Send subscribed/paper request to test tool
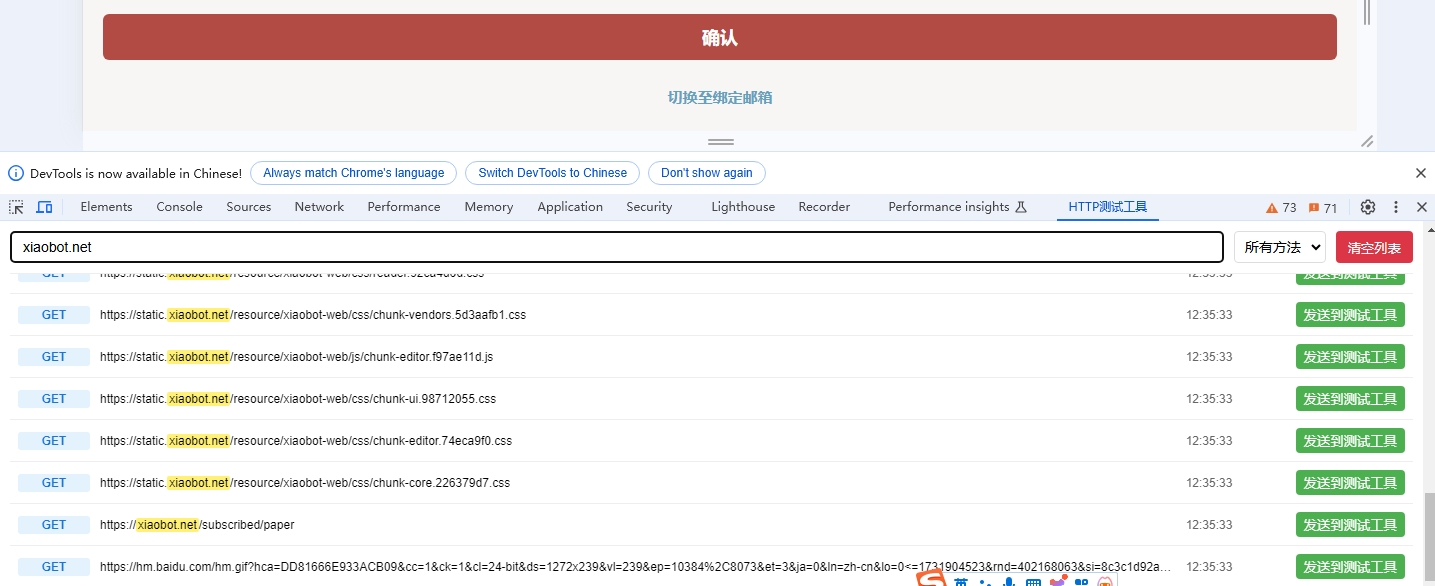Screen dimensions: 1435x586 pyautogui.click(x=1350, y=525)
